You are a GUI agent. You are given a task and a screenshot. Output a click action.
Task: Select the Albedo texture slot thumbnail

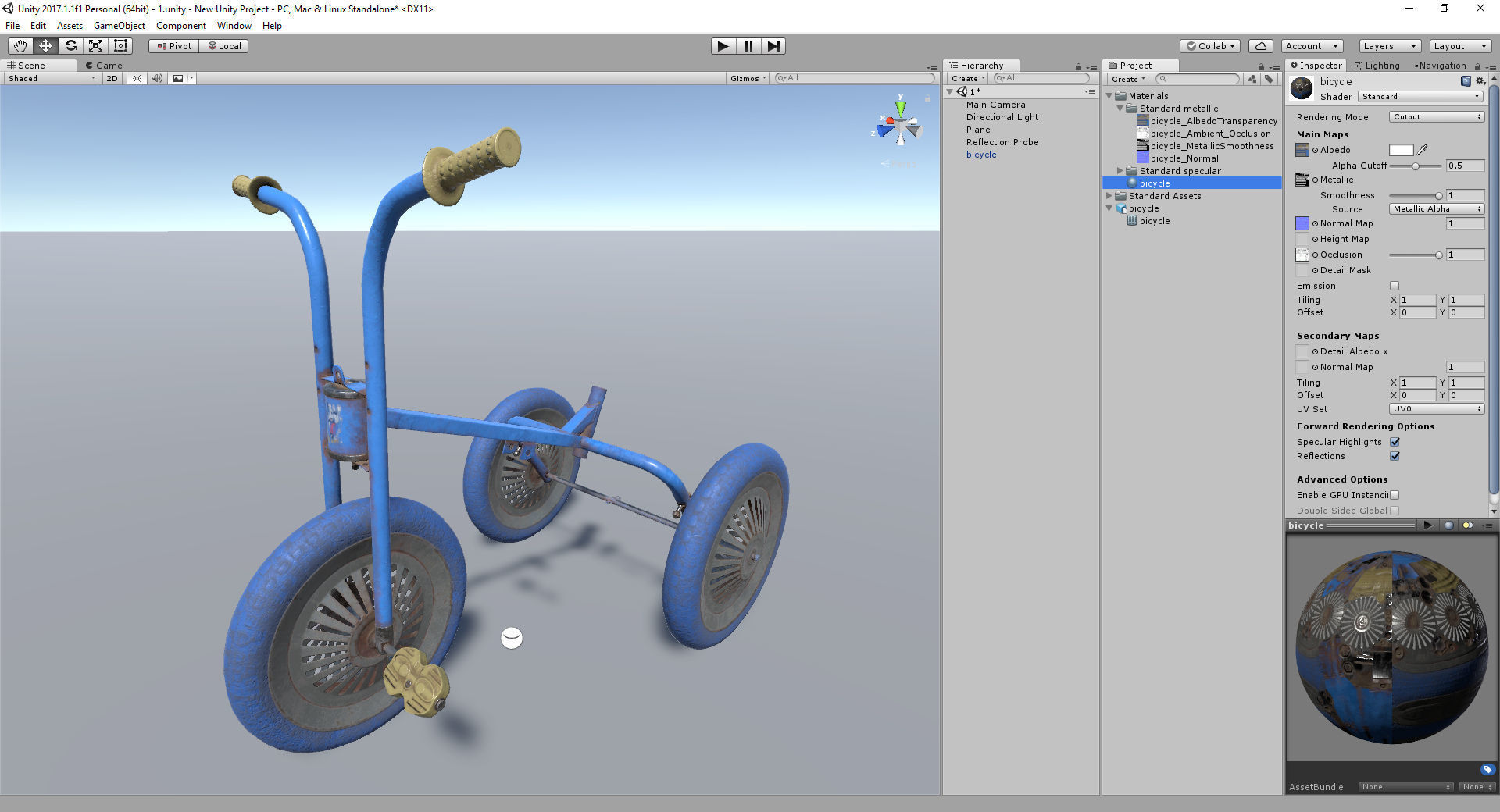1302,150
